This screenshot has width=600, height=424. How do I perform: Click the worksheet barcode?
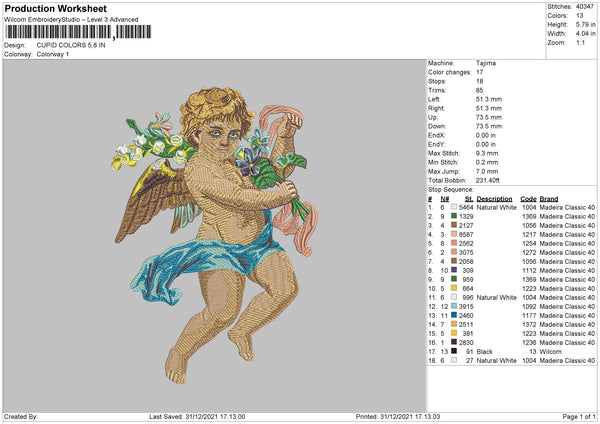point(78,32)
